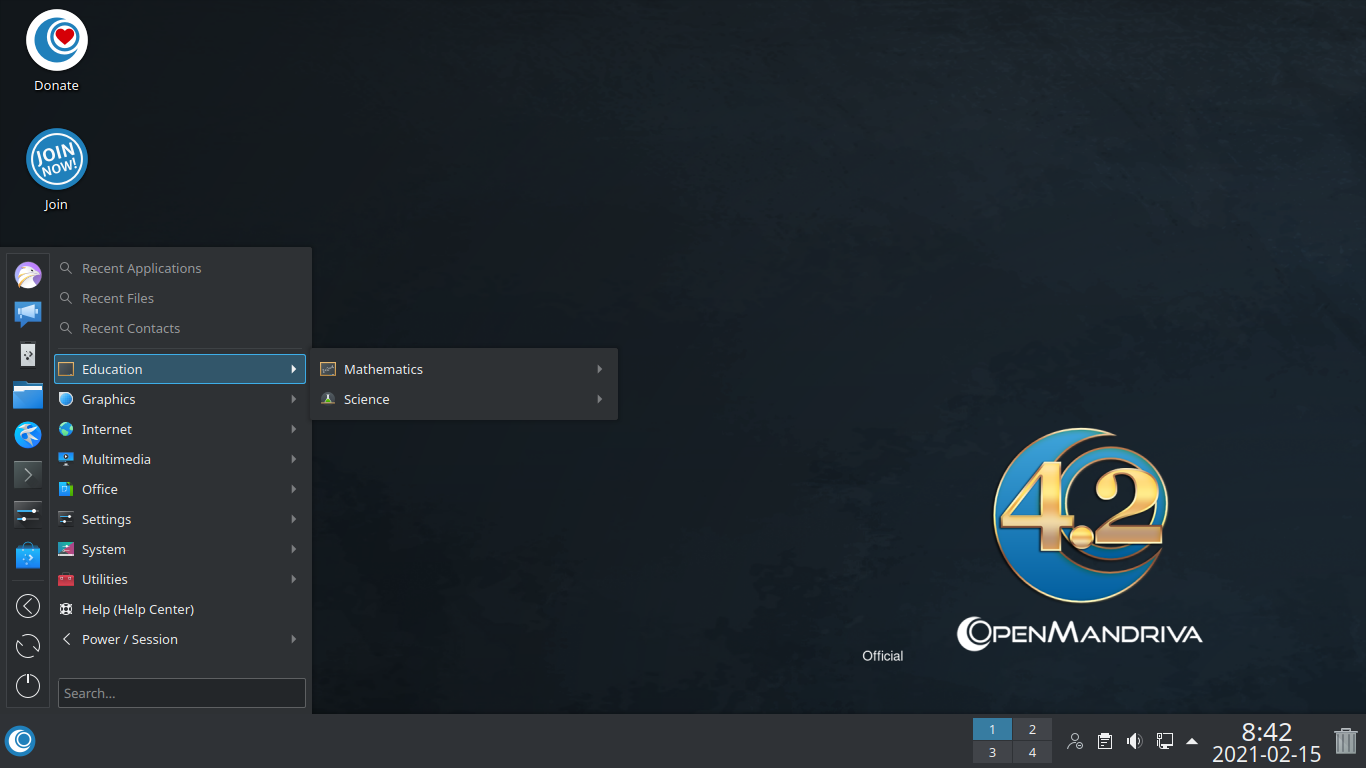The image size is (1366, 768).
Task: Launch the terminal prompt favorite icon
Action: pyautogui.click(x=28, y=474)
